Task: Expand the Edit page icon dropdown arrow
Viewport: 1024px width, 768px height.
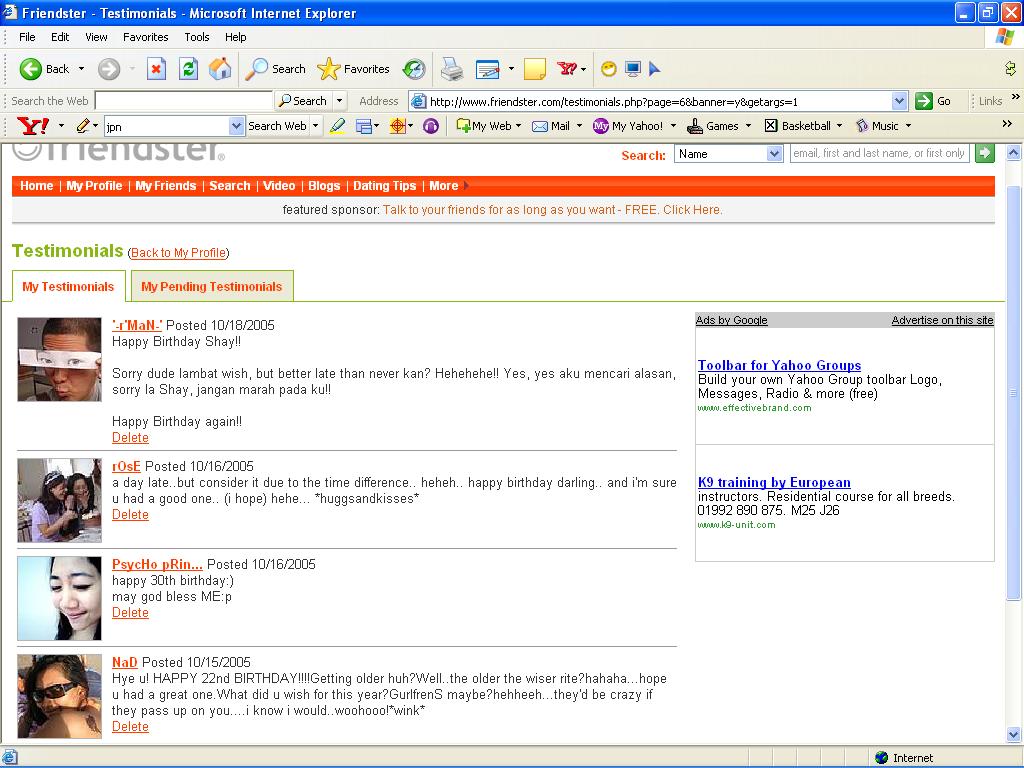Action: [511, 69]
